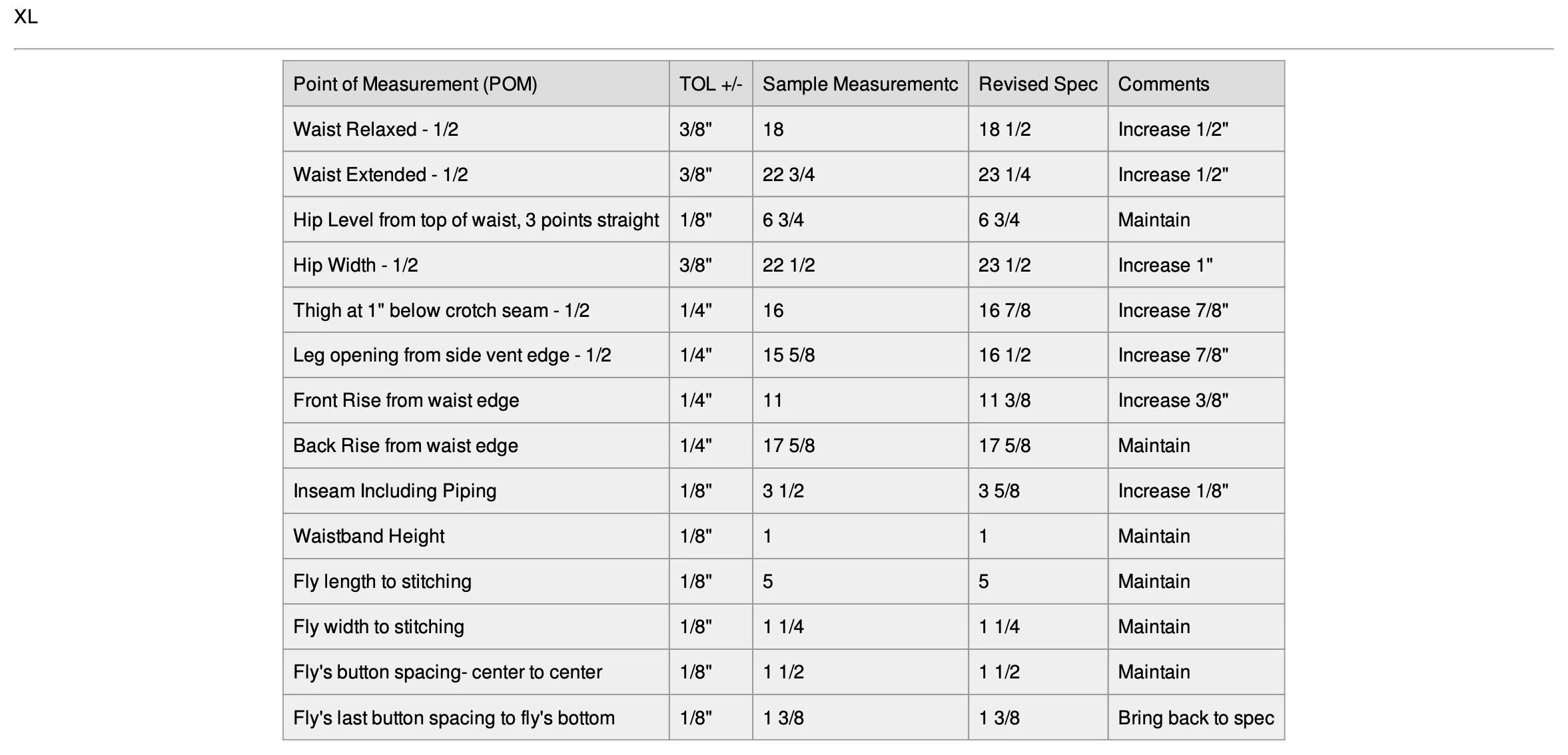Image resolution: width=1568 pixels, height=755 pixels.
Task: Click the Front Rise from waist edge cell
Action: click(476, 400)
